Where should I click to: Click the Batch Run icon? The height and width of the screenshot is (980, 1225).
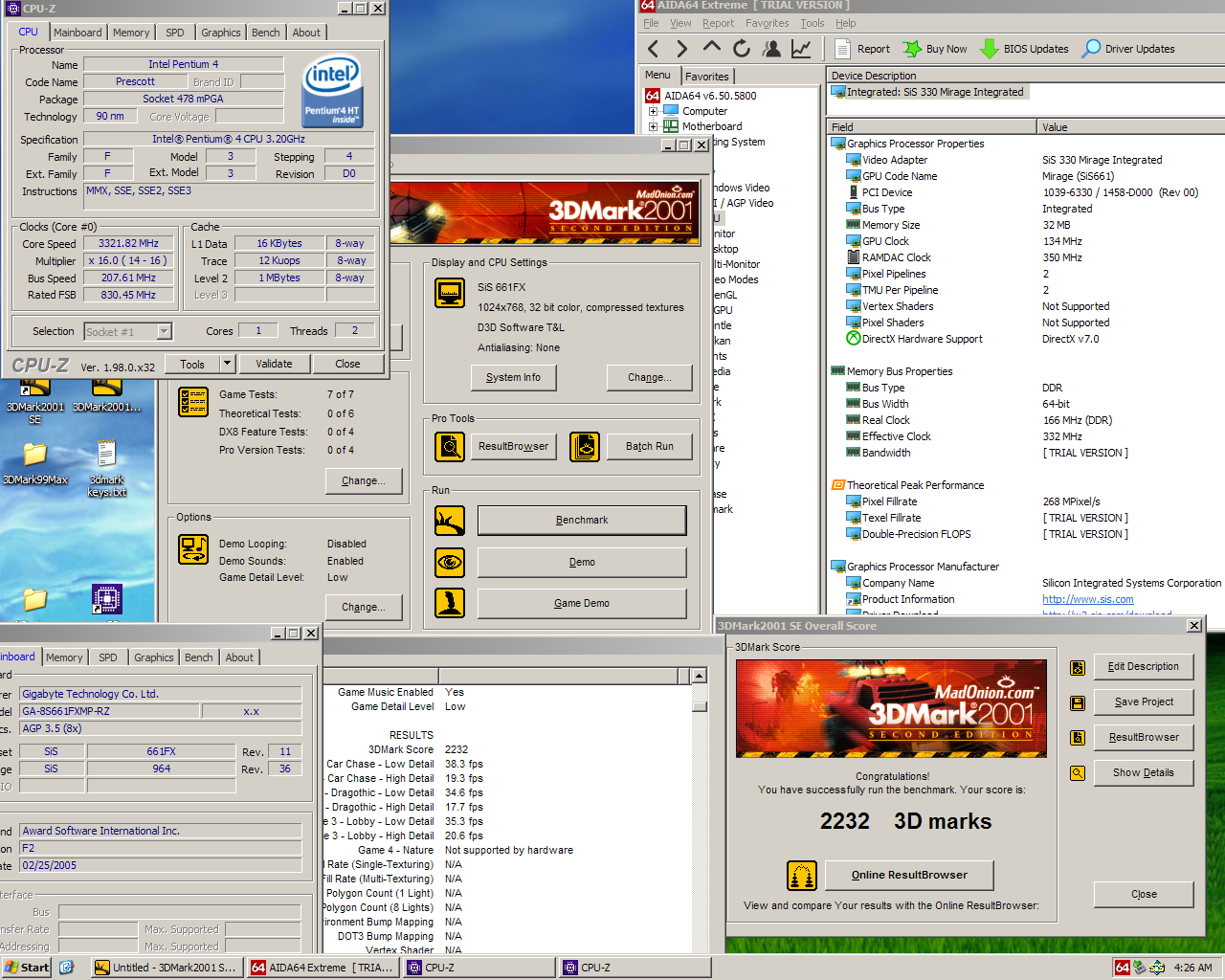pos(585,446)
